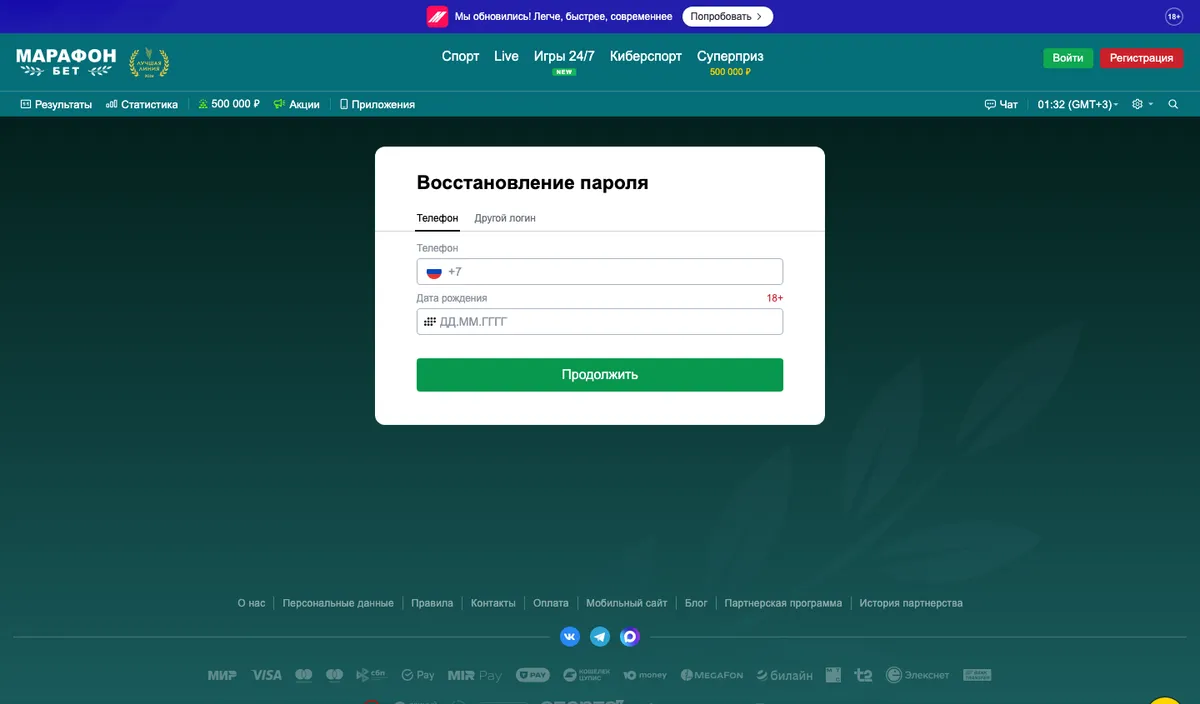1200x704 pixels.
Task: Click the Билайн payment logo
Action: click(x=785, y=676)
